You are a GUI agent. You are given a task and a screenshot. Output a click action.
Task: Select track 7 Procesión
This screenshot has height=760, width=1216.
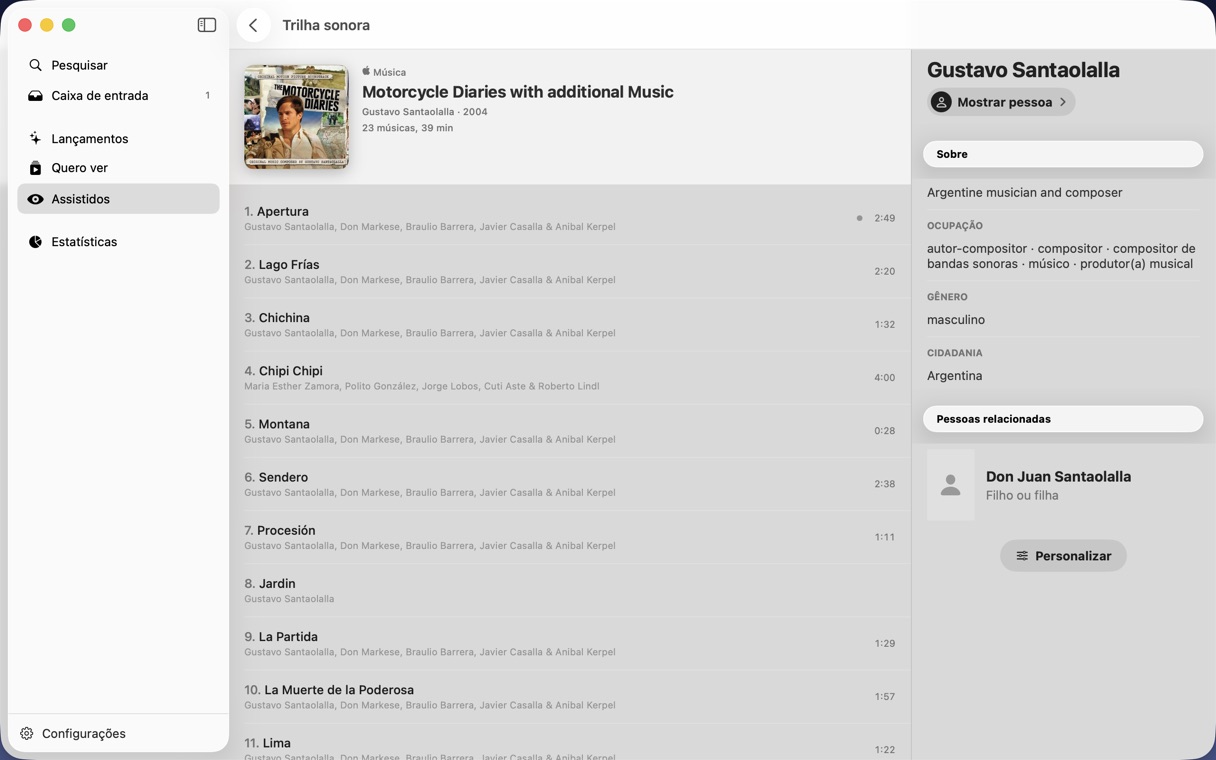point(570,537)
